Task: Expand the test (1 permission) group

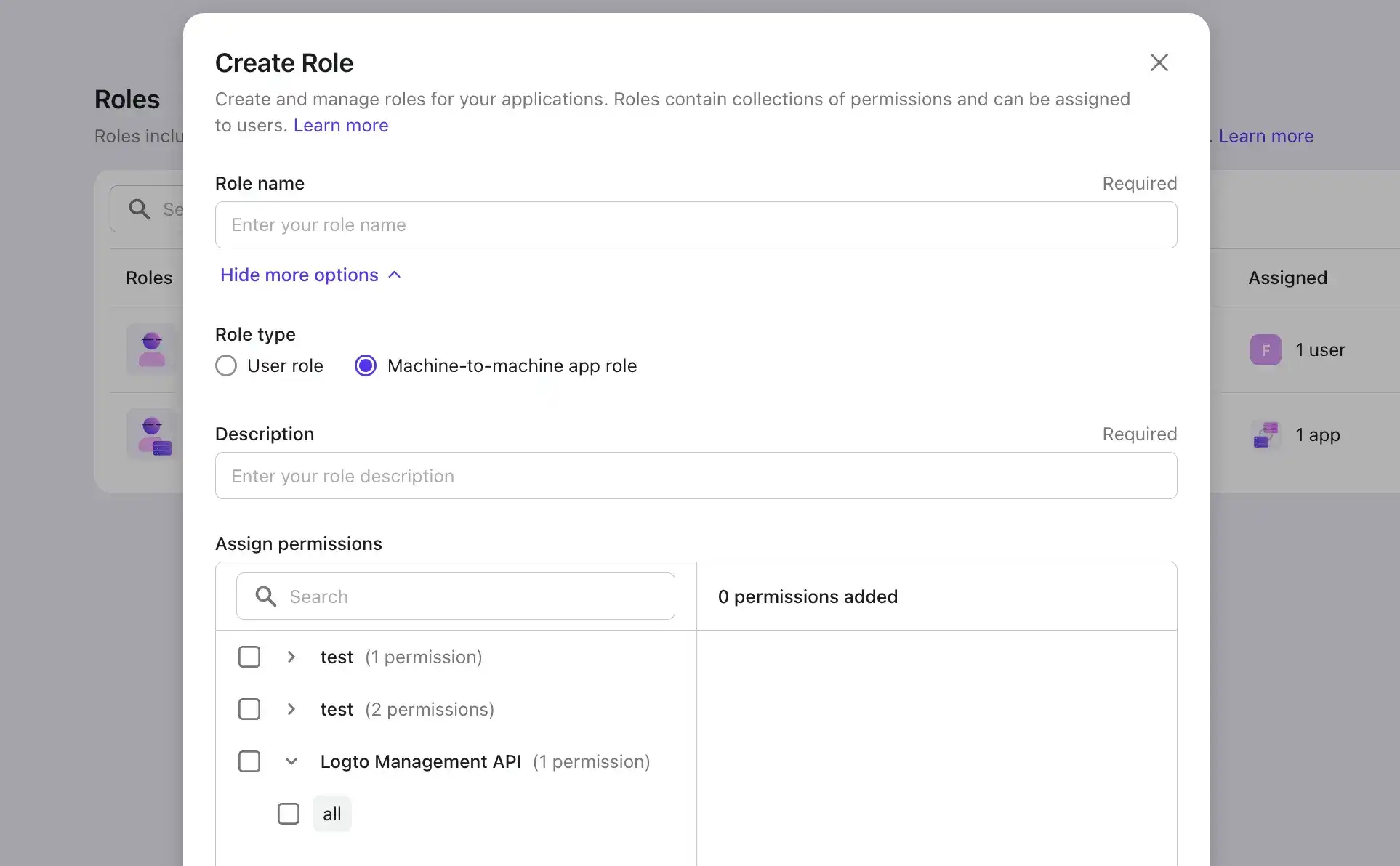Action: pos(291,657)
